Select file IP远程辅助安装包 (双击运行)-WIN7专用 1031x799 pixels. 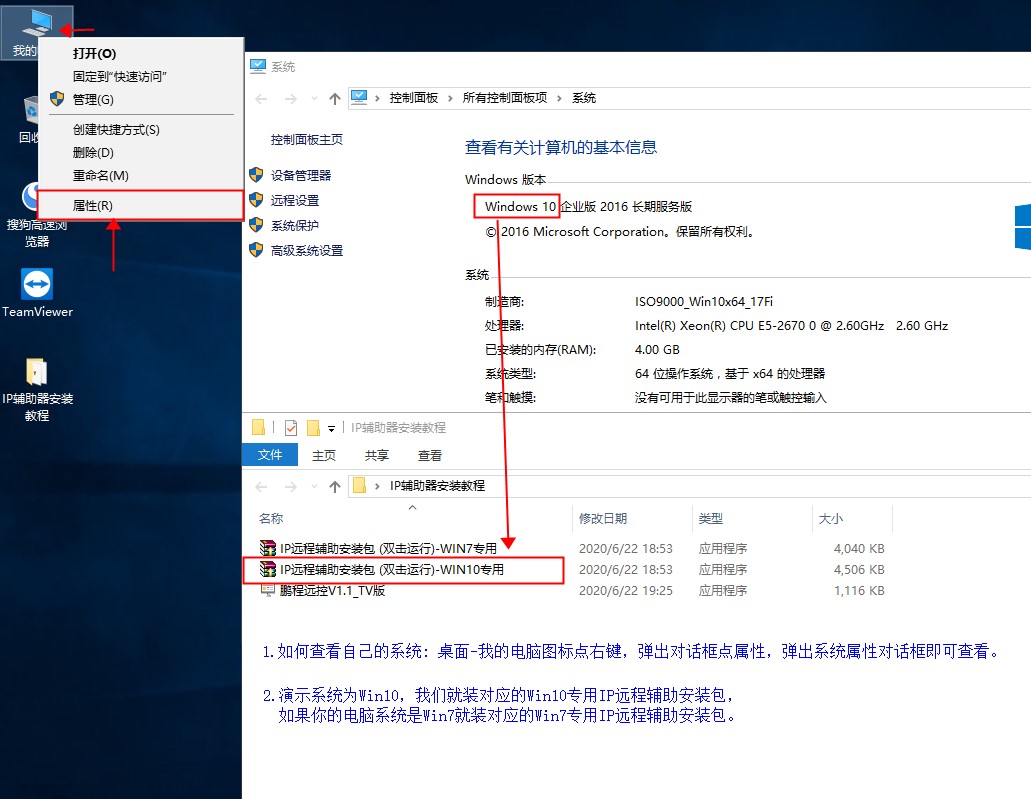click(x=389, y=548)
